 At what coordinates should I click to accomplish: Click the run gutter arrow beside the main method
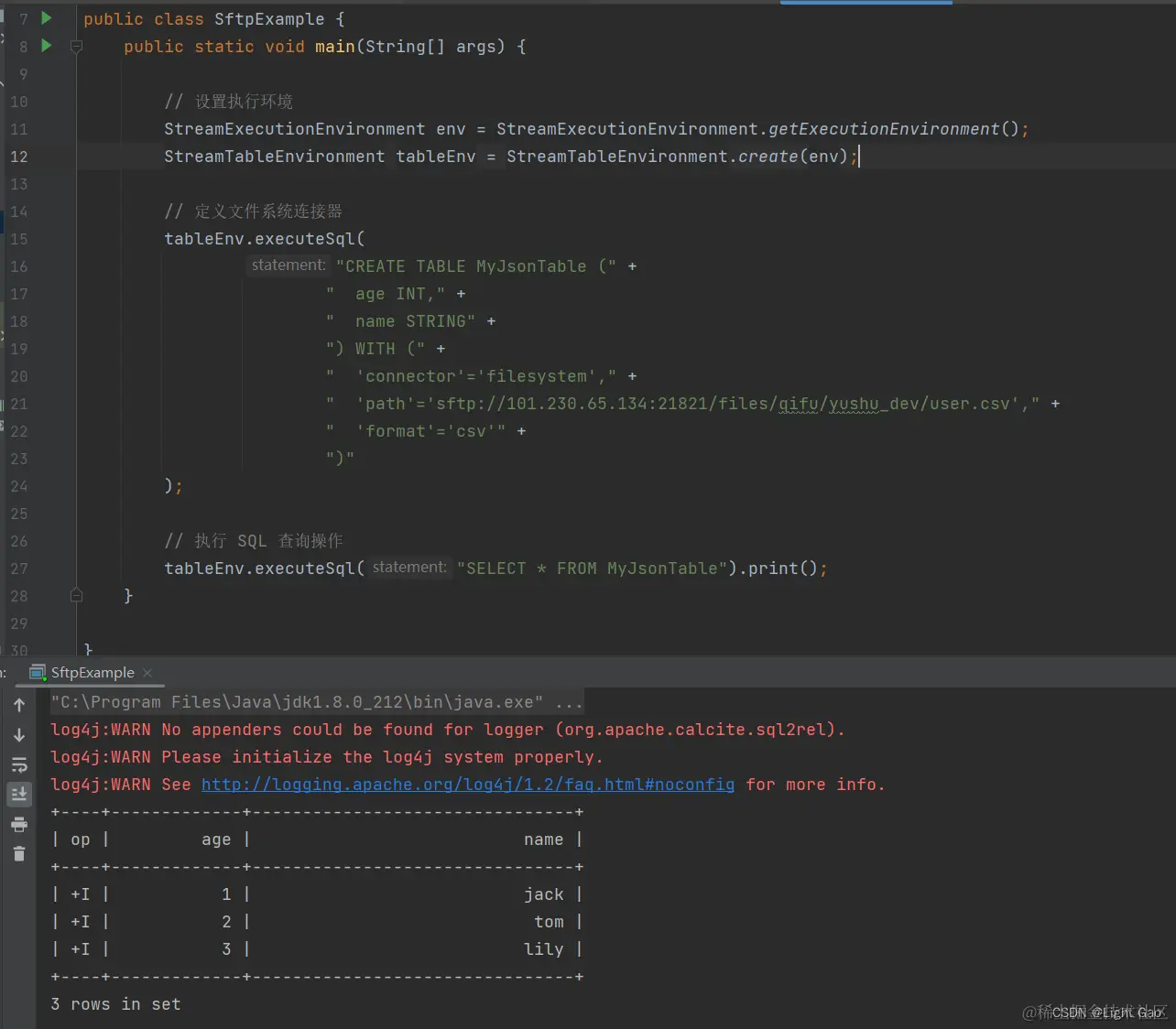[46, 45]
